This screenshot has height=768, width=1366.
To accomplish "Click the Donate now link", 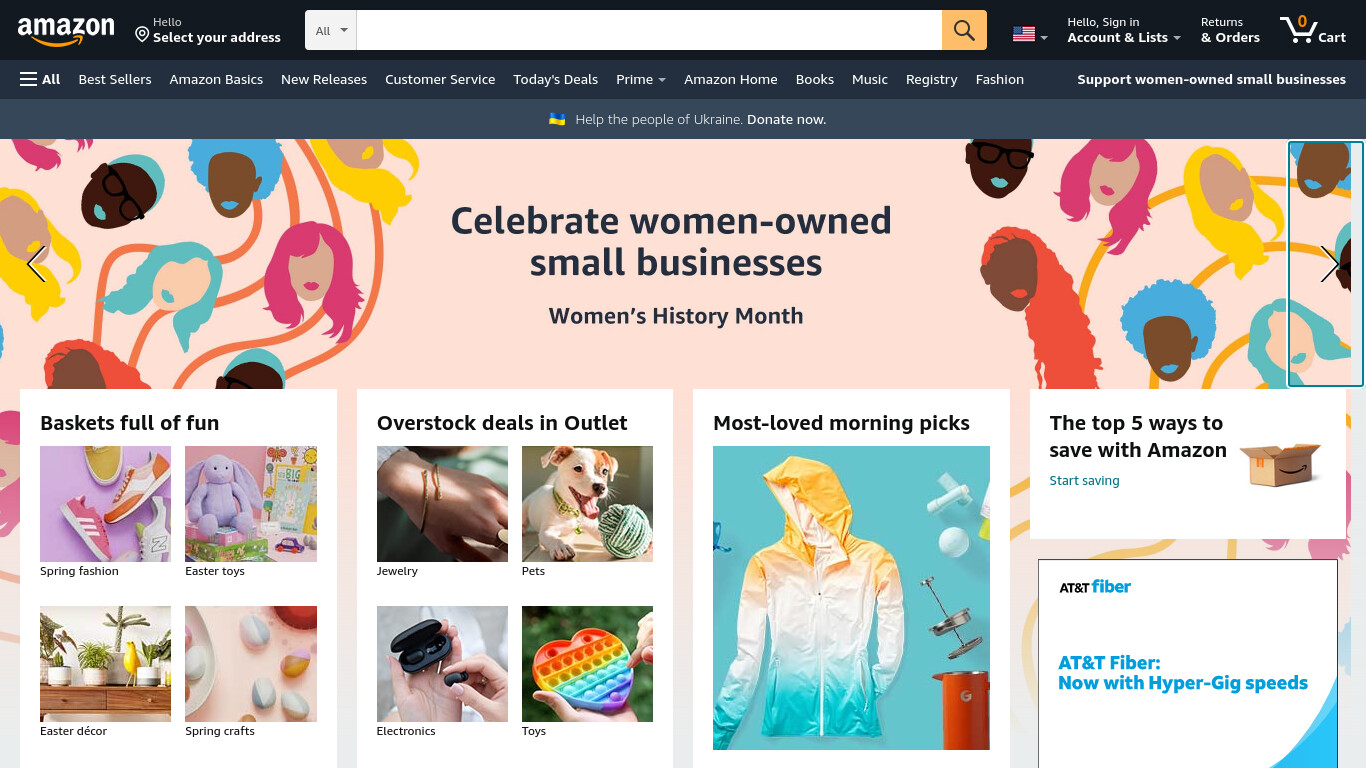I will (786, 119).
